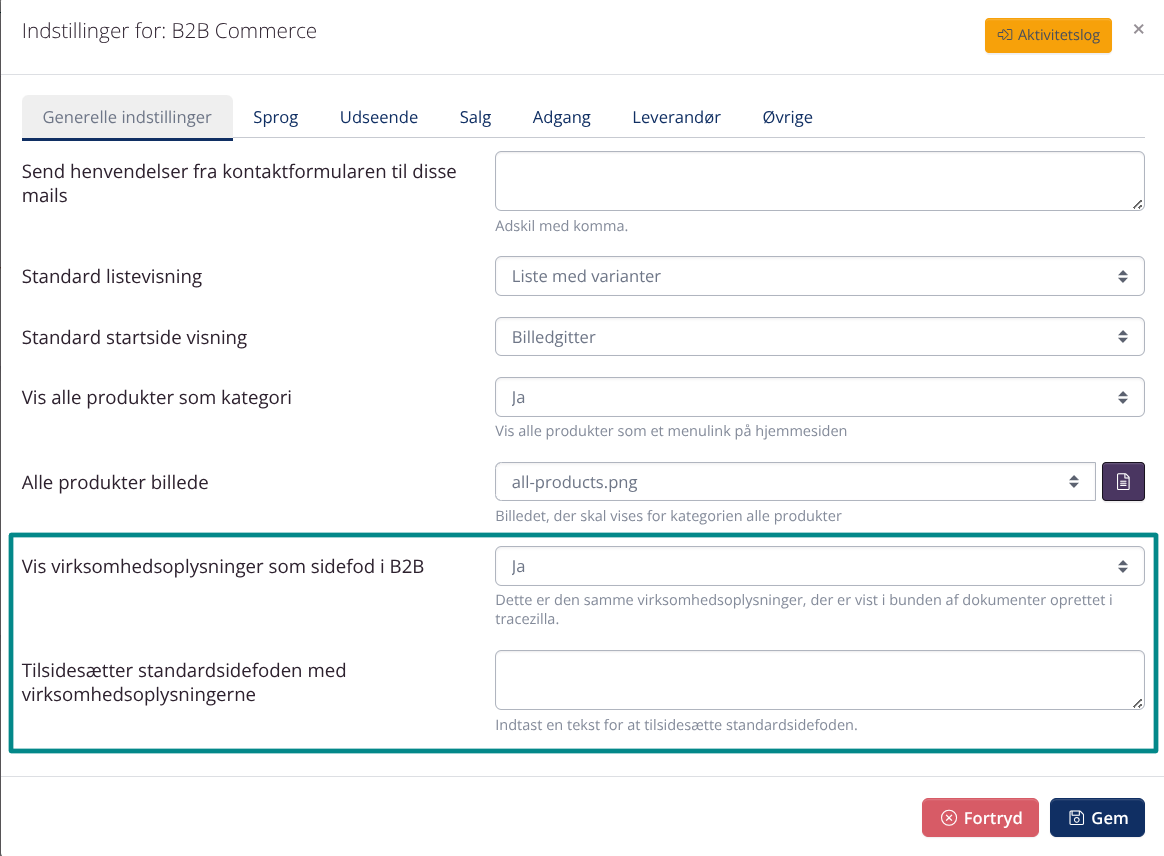Screen dimensions: 1164x856
Task: Open the Standard startside visning dropdown
Action: click(x=819, y=336)
